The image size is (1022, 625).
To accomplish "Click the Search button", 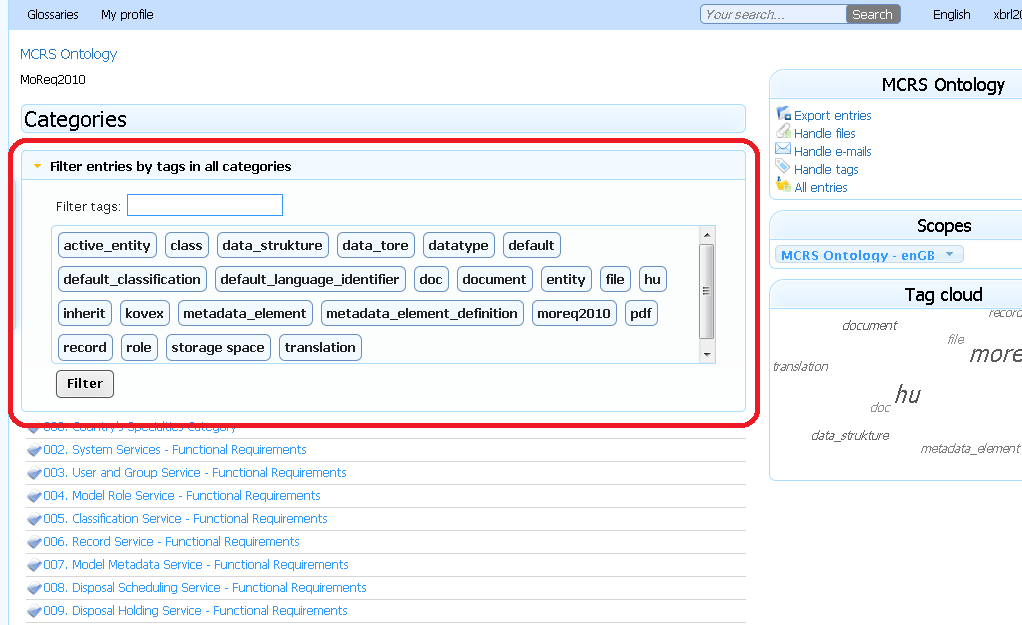I will [x=873, y=14].
